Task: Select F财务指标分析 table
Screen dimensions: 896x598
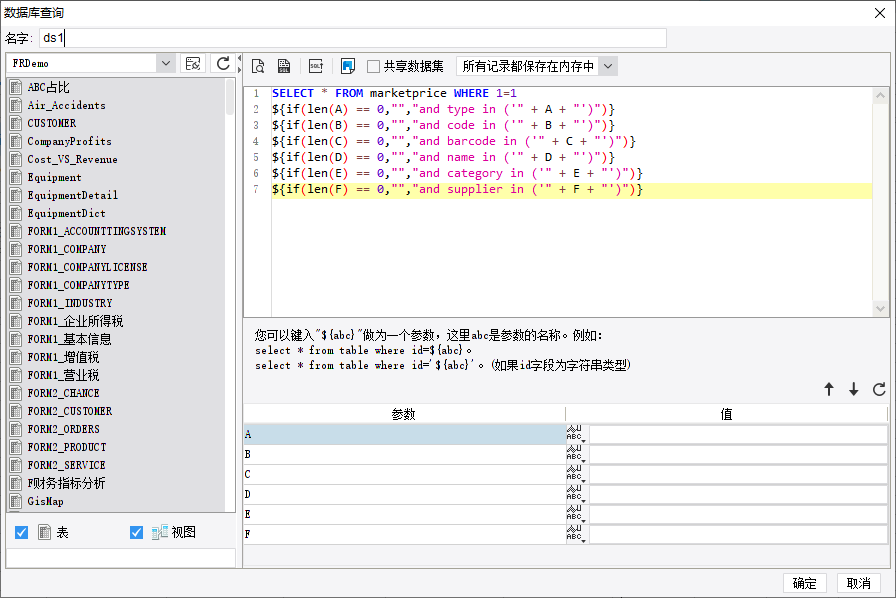Action: tap(66, 483)
